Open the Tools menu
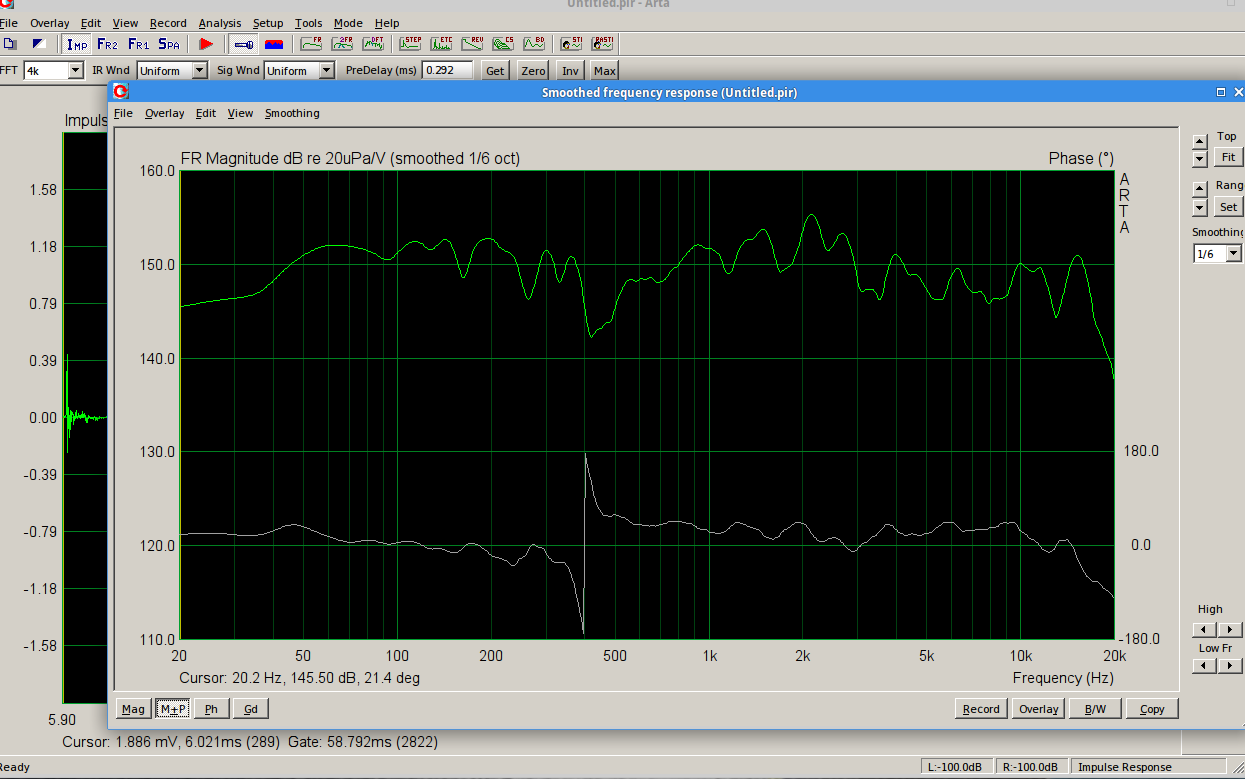The width and height of the screenshot is (1245, 779). pos(309,23)
